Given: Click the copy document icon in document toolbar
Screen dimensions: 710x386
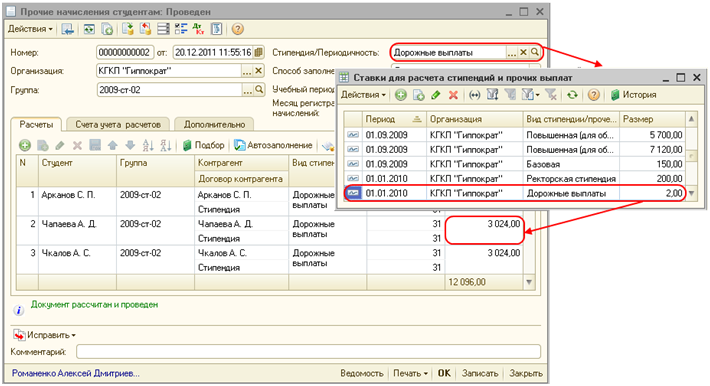Looking at the screenshot, I should tap(107, 29).
